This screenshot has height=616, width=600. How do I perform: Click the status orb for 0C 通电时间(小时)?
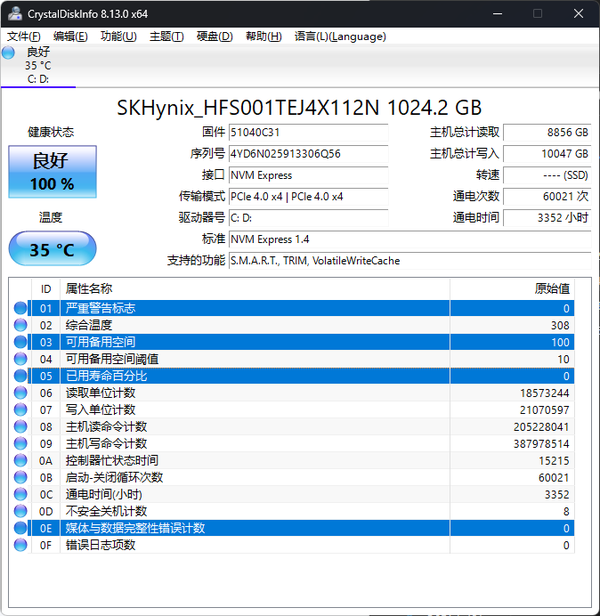(x=20, y=494)
